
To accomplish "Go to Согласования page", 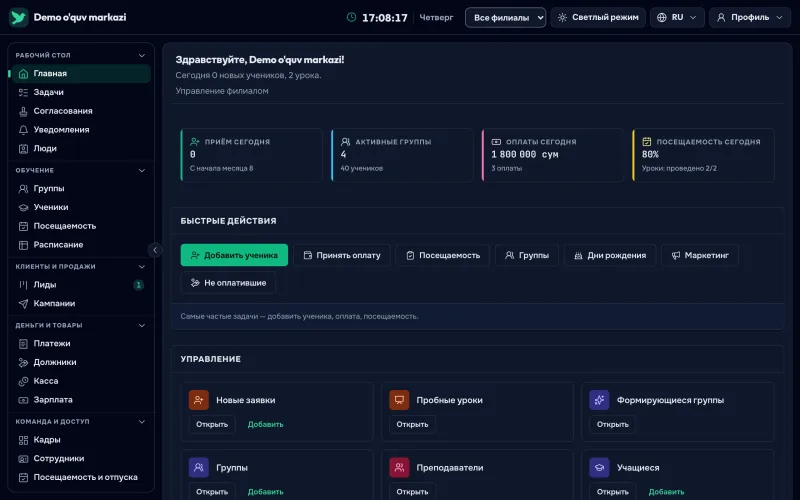I will tap(81, 111).
